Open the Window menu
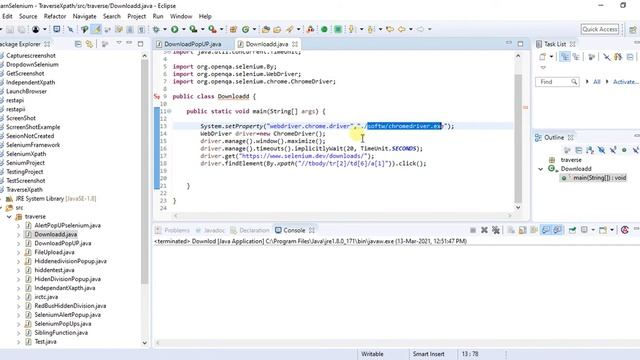640x360 pixels. pos(181,16)
